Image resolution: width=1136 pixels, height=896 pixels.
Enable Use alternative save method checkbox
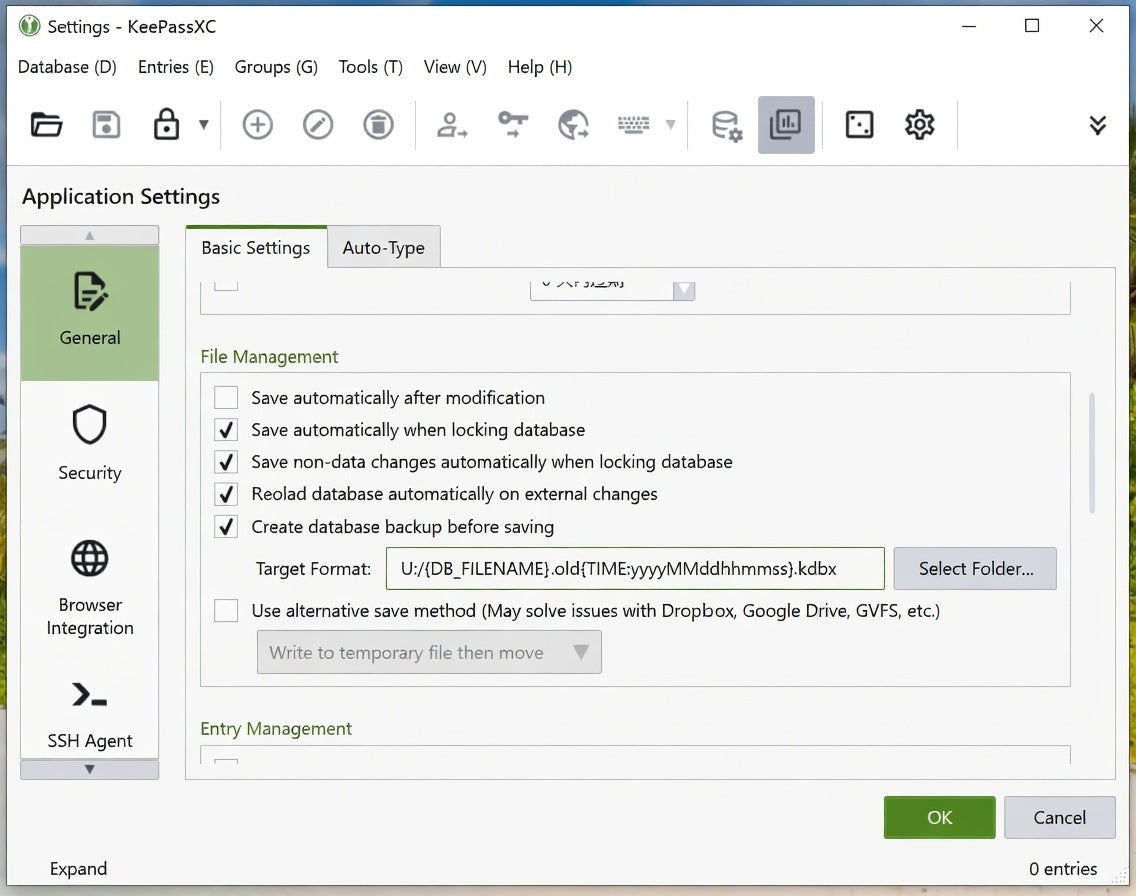[x=226, y=611]
